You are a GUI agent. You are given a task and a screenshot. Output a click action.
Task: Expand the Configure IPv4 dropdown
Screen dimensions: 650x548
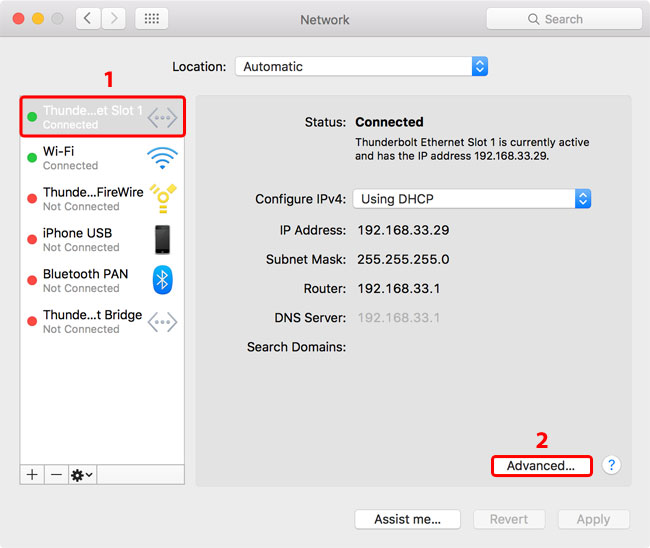pyautogui.click(x=473, y=199)
